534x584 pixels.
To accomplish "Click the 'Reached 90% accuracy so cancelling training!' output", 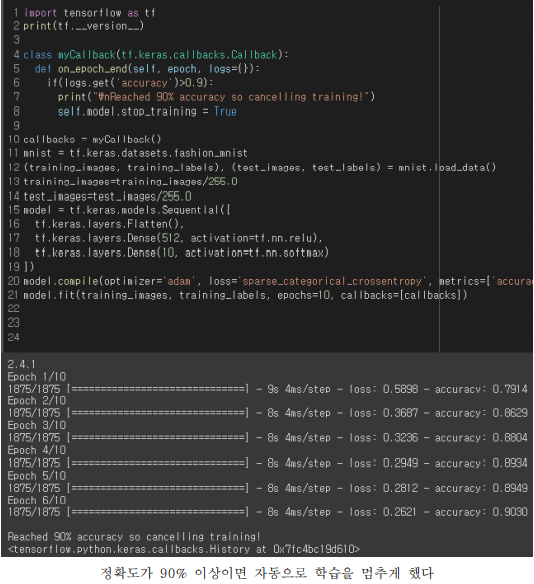I will tap(134, 537).
